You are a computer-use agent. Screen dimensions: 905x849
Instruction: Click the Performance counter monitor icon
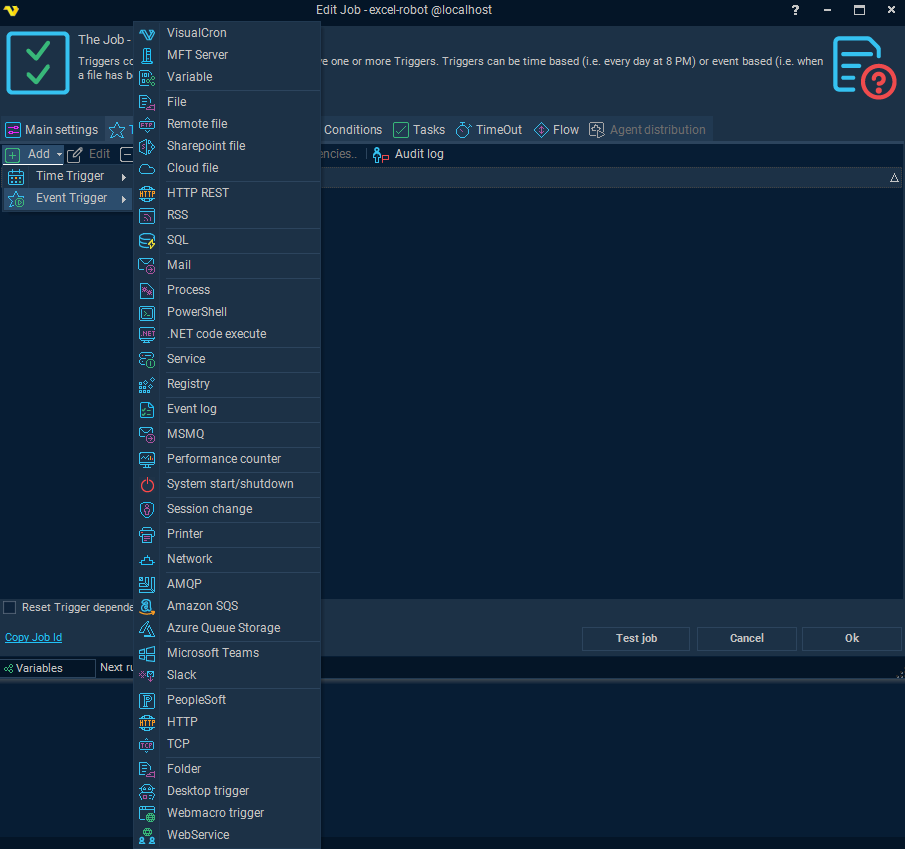pyautogui.click(x=147, y=459)
